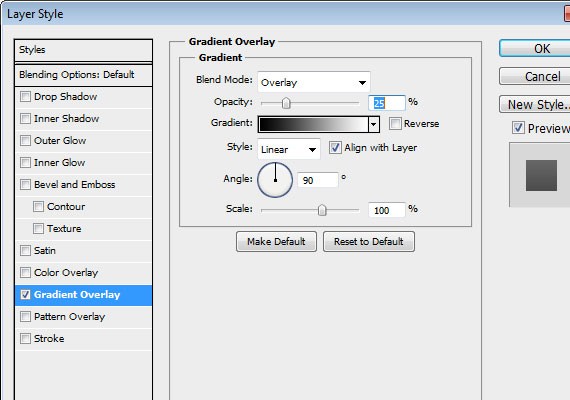
Task: Open the Blend Mode dropdown
Action: click(x=314, y=82)
